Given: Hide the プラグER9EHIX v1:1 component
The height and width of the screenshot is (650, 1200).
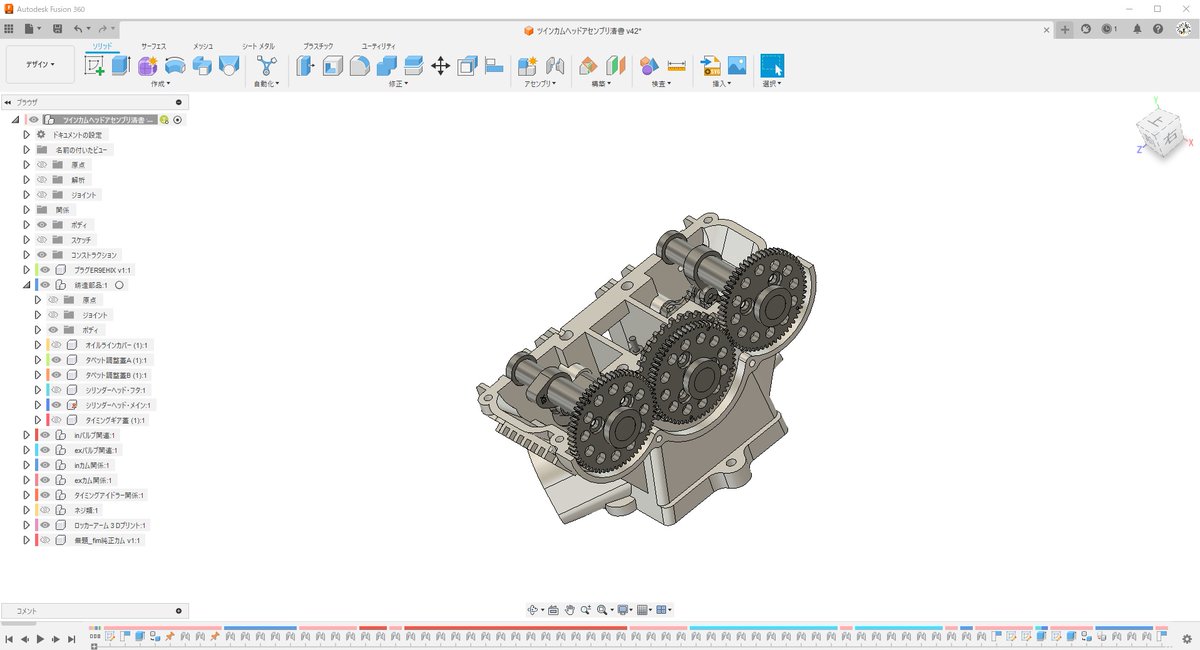Looking at the screenshot, I should point(45,270).
